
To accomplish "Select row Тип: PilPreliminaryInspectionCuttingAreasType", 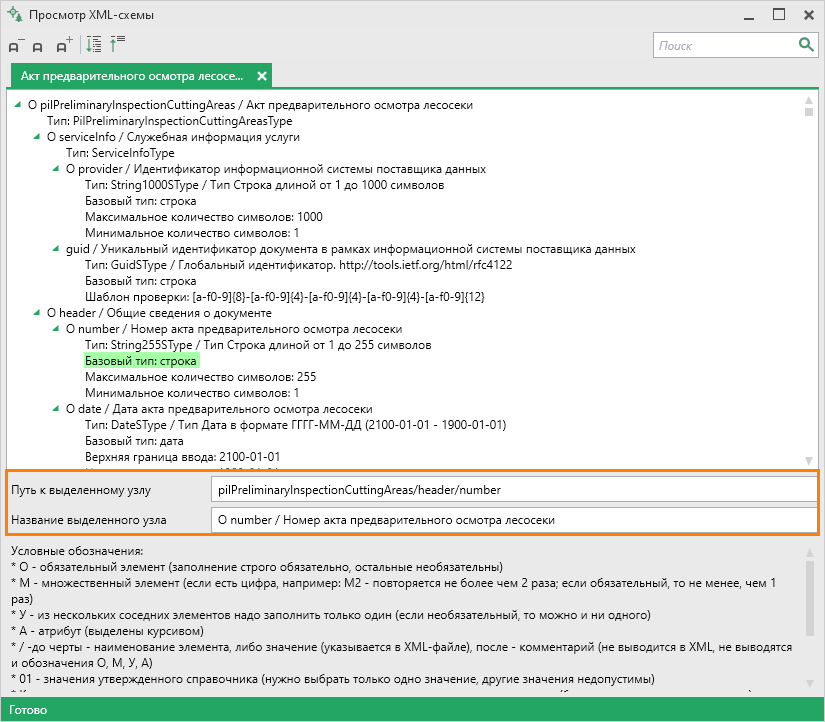I will click(169, 121).
